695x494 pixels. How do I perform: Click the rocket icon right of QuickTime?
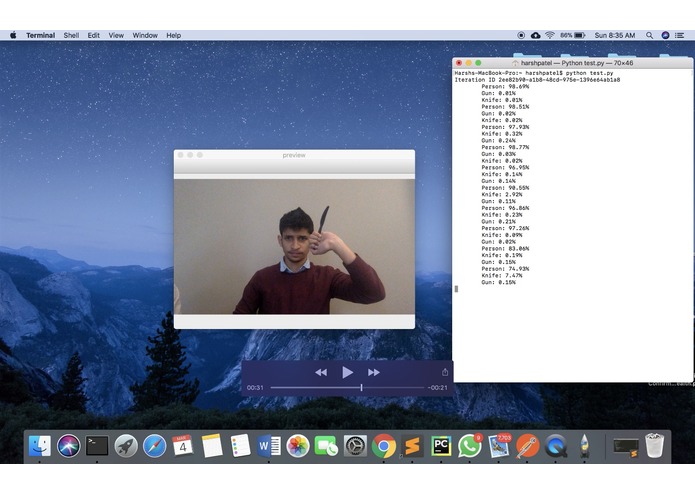(585, 446)
